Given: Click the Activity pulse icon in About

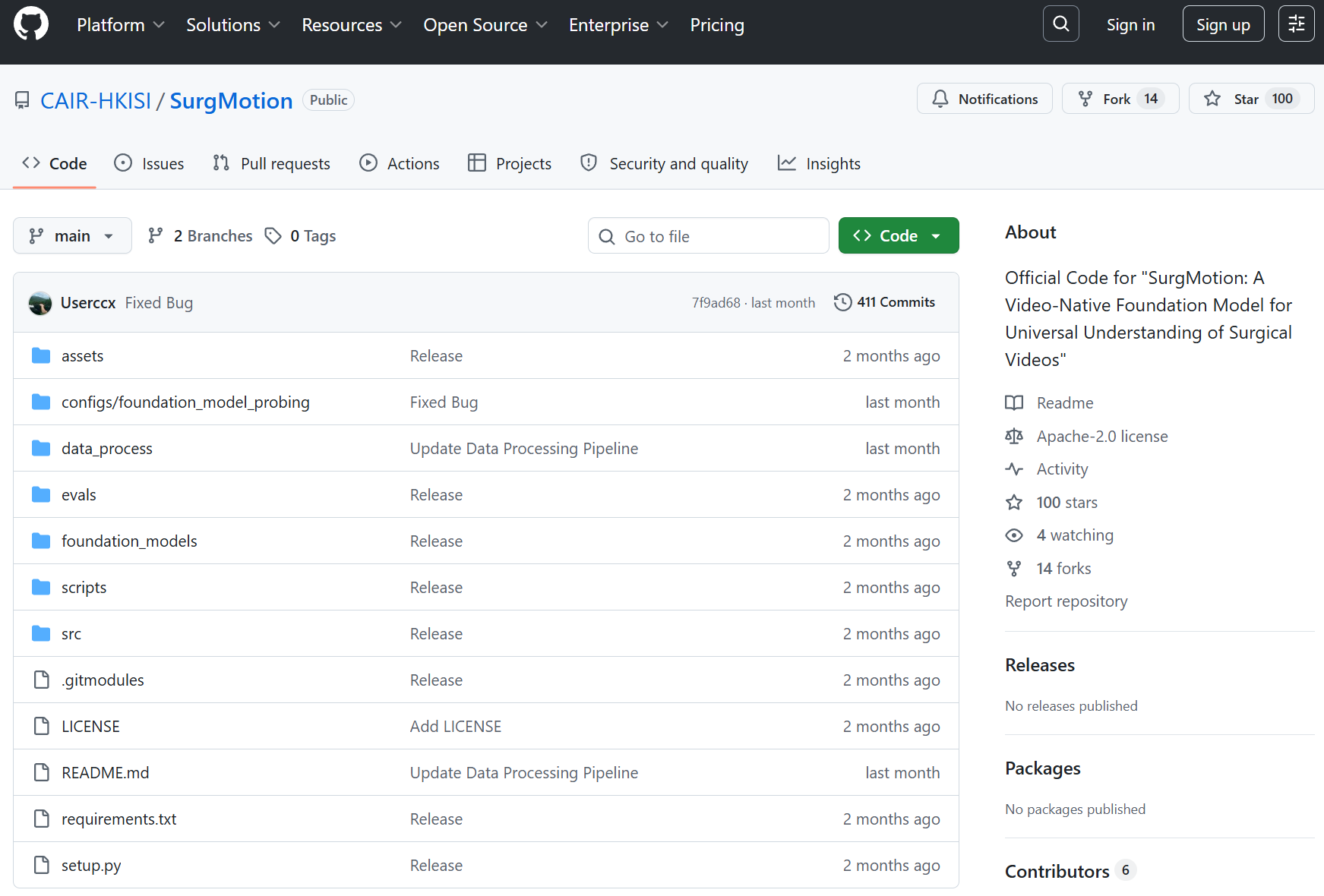Looking at the screenshot, I should point(1014,469).
